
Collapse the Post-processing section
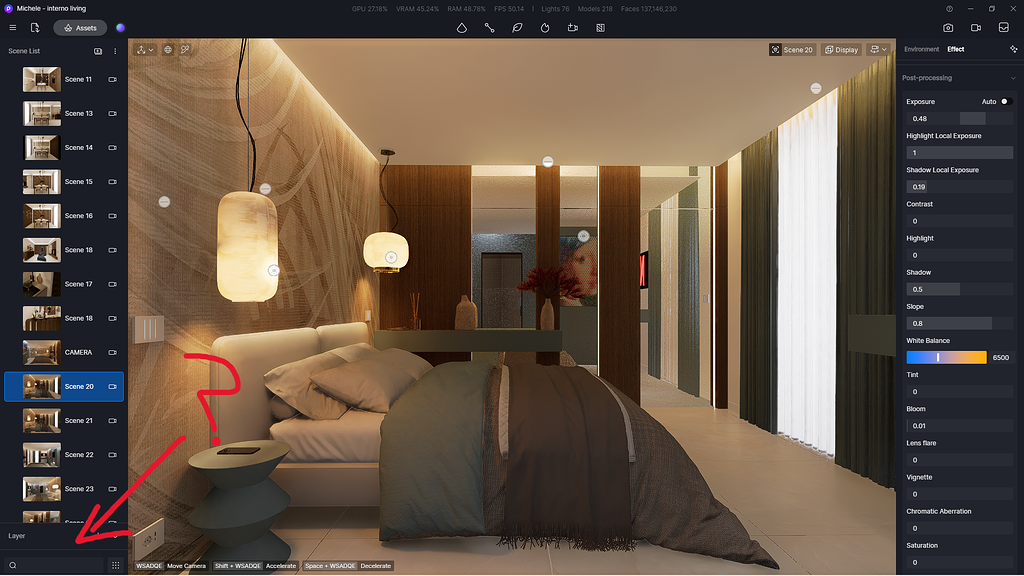tap(1013, 77)
